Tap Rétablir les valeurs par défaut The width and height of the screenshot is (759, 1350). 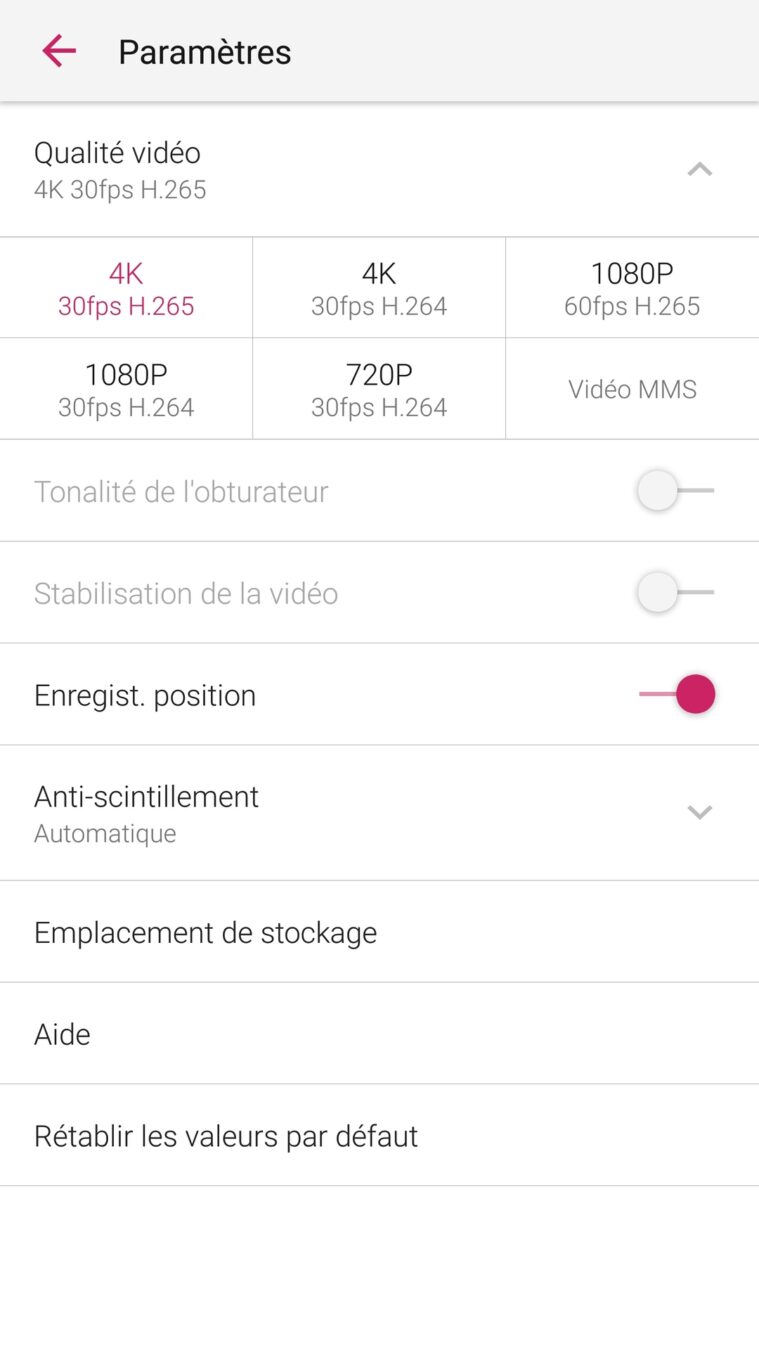226,1136
